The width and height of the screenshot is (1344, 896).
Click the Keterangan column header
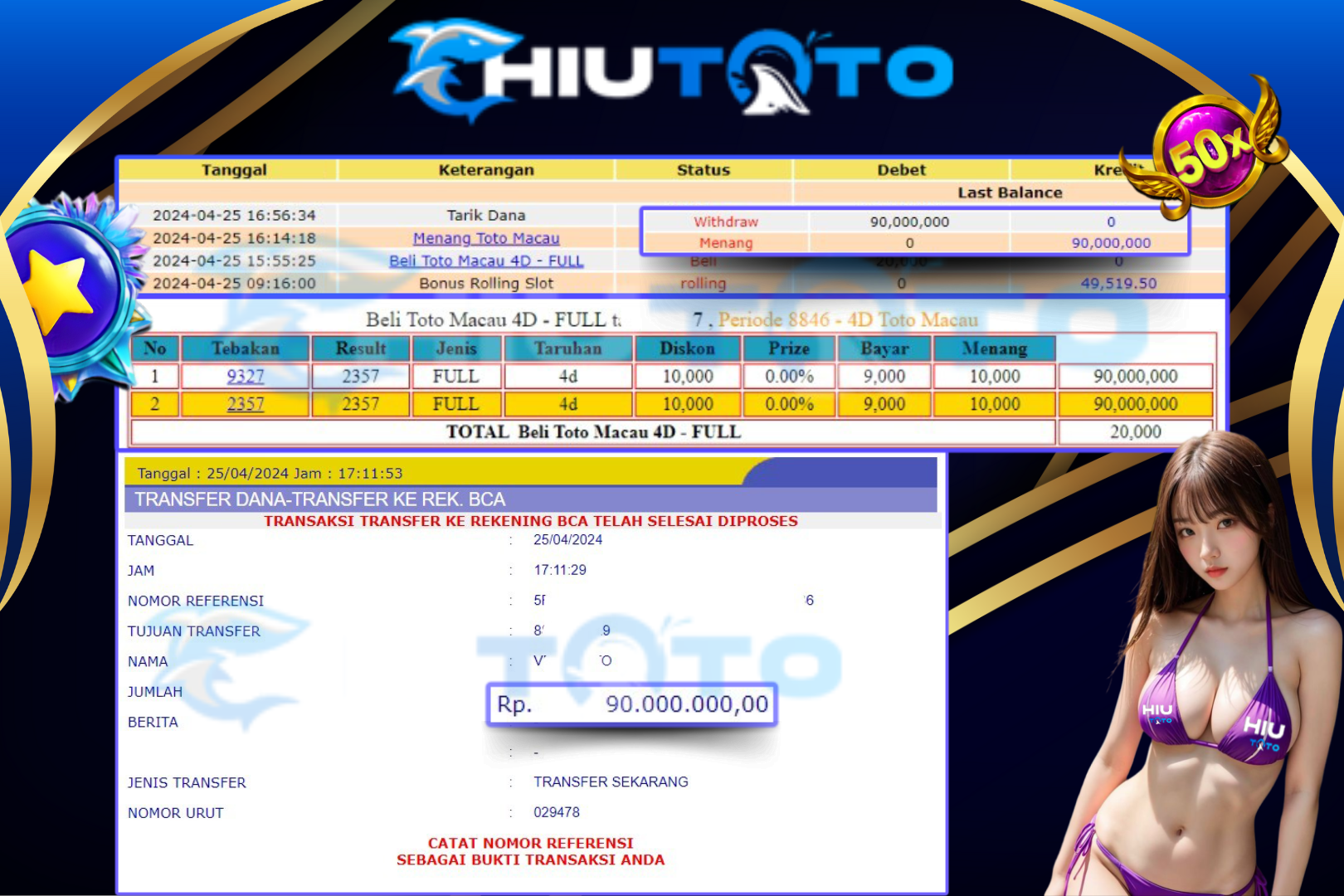486,170
